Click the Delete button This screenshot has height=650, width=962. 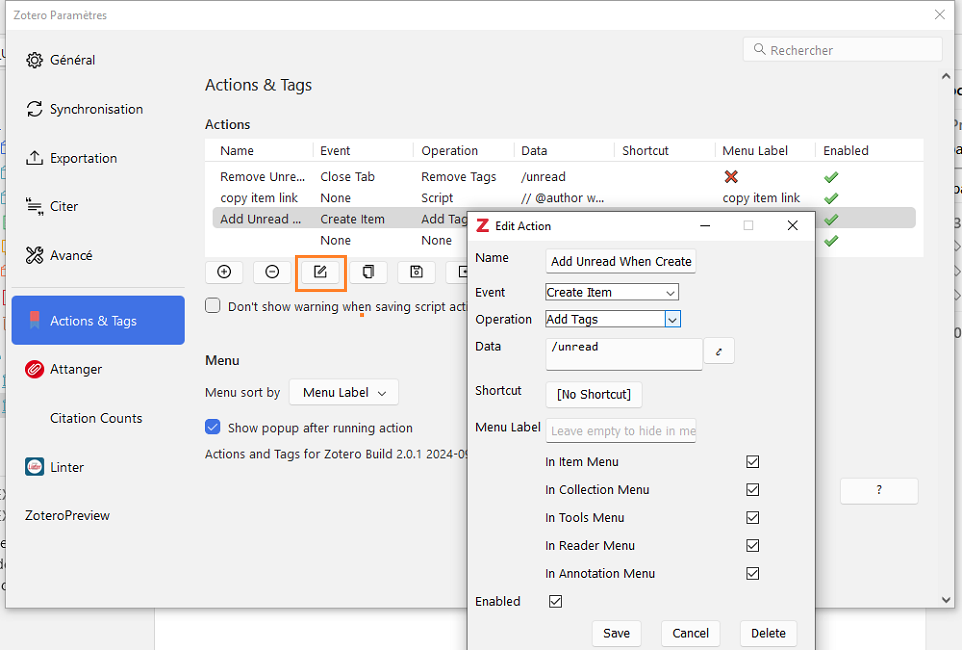pyautogui.click(x=768, y=633)
